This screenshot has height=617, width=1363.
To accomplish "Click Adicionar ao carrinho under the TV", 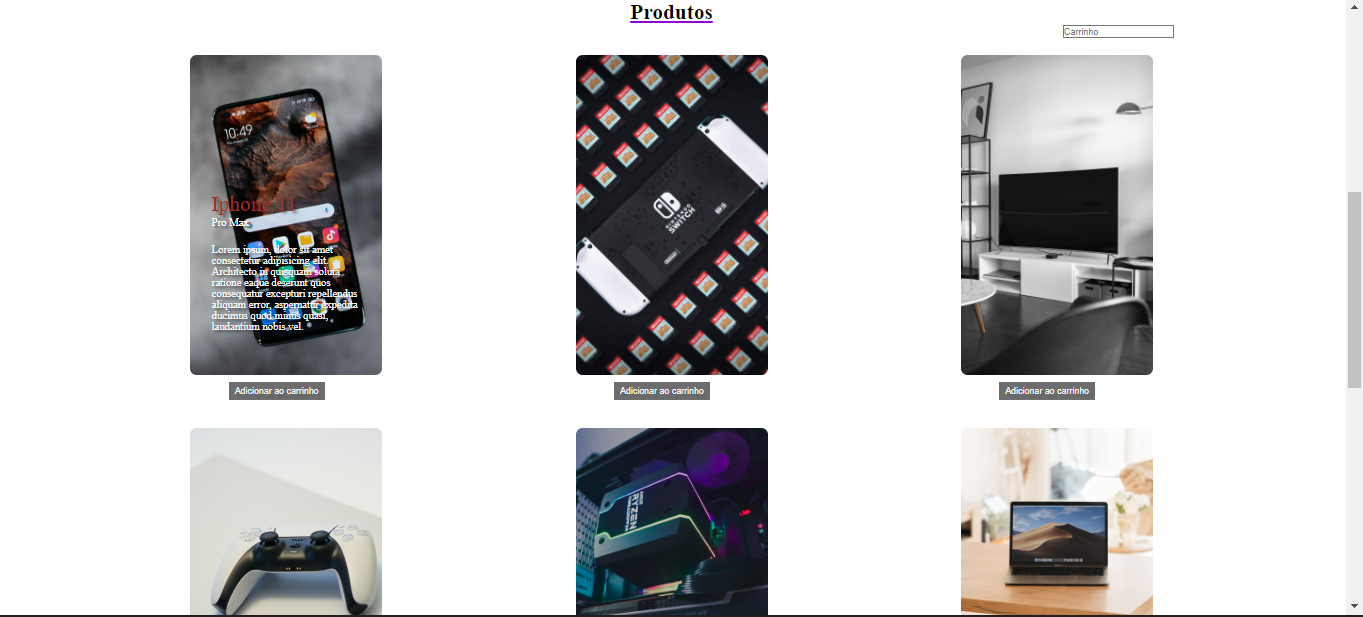I will tap(1047, 391).
